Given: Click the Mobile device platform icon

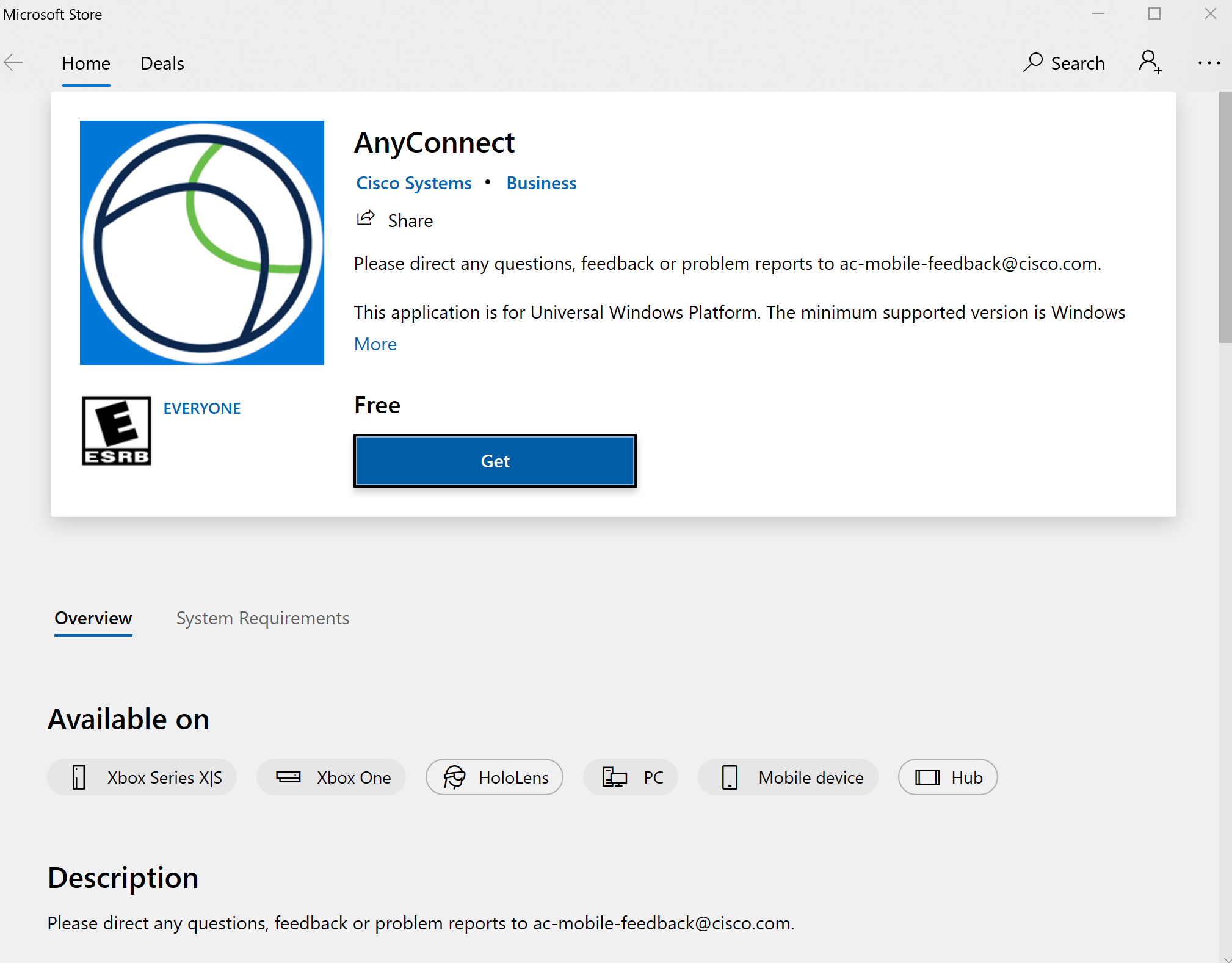Looking at the screenshot, I should (730, 777).
